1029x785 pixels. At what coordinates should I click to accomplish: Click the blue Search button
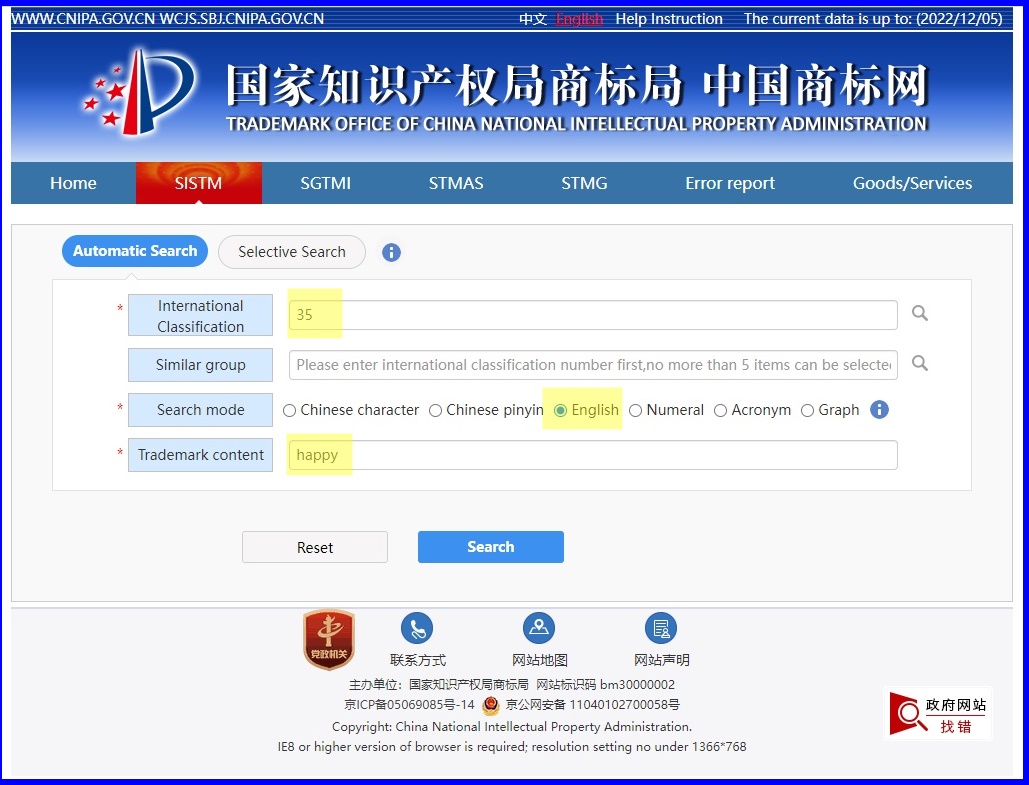click(x=491, y=547)
